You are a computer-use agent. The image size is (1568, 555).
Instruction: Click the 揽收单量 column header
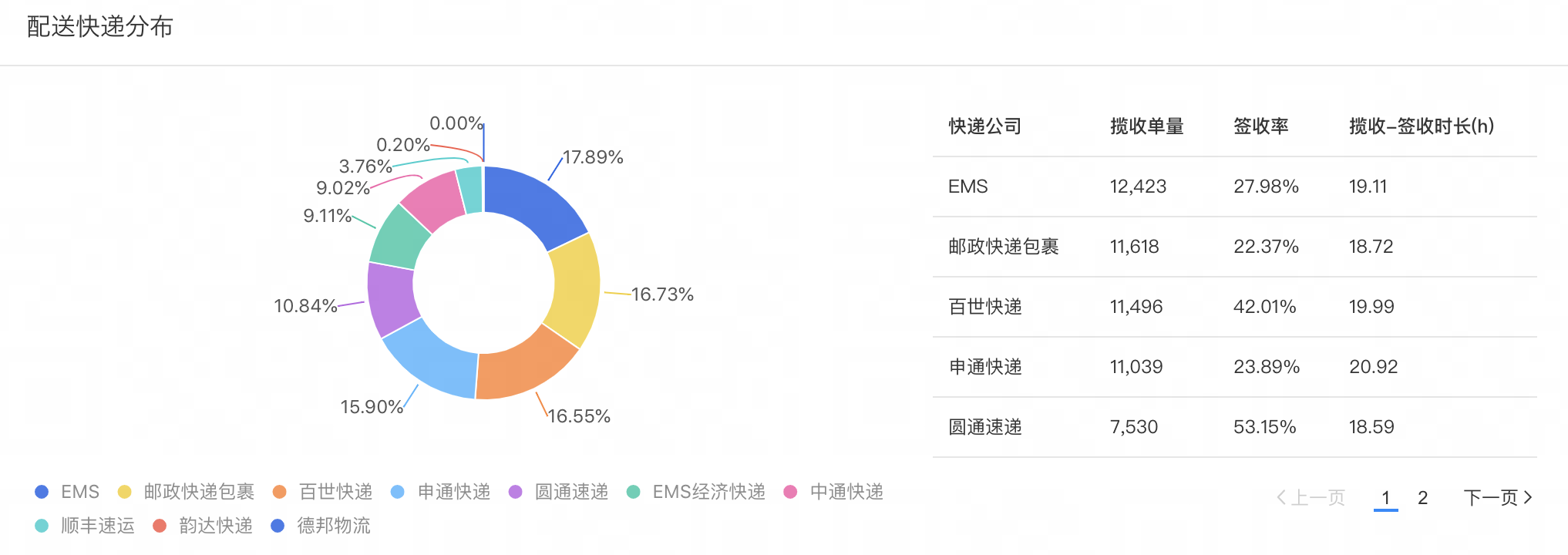pyautogui.click(x=1146, y=126)
